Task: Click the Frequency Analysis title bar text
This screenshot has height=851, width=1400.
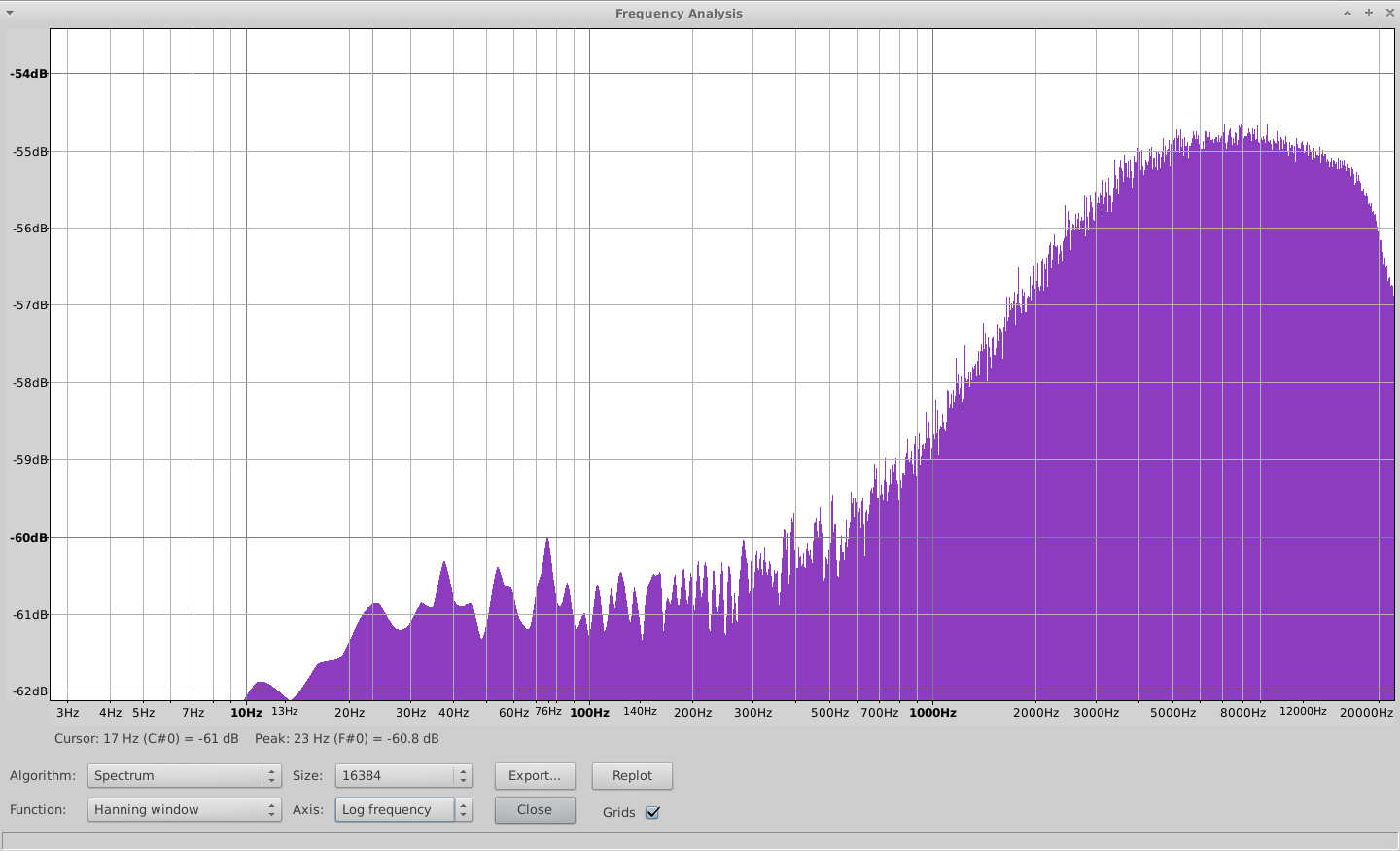Action: (x=679, y=13)
